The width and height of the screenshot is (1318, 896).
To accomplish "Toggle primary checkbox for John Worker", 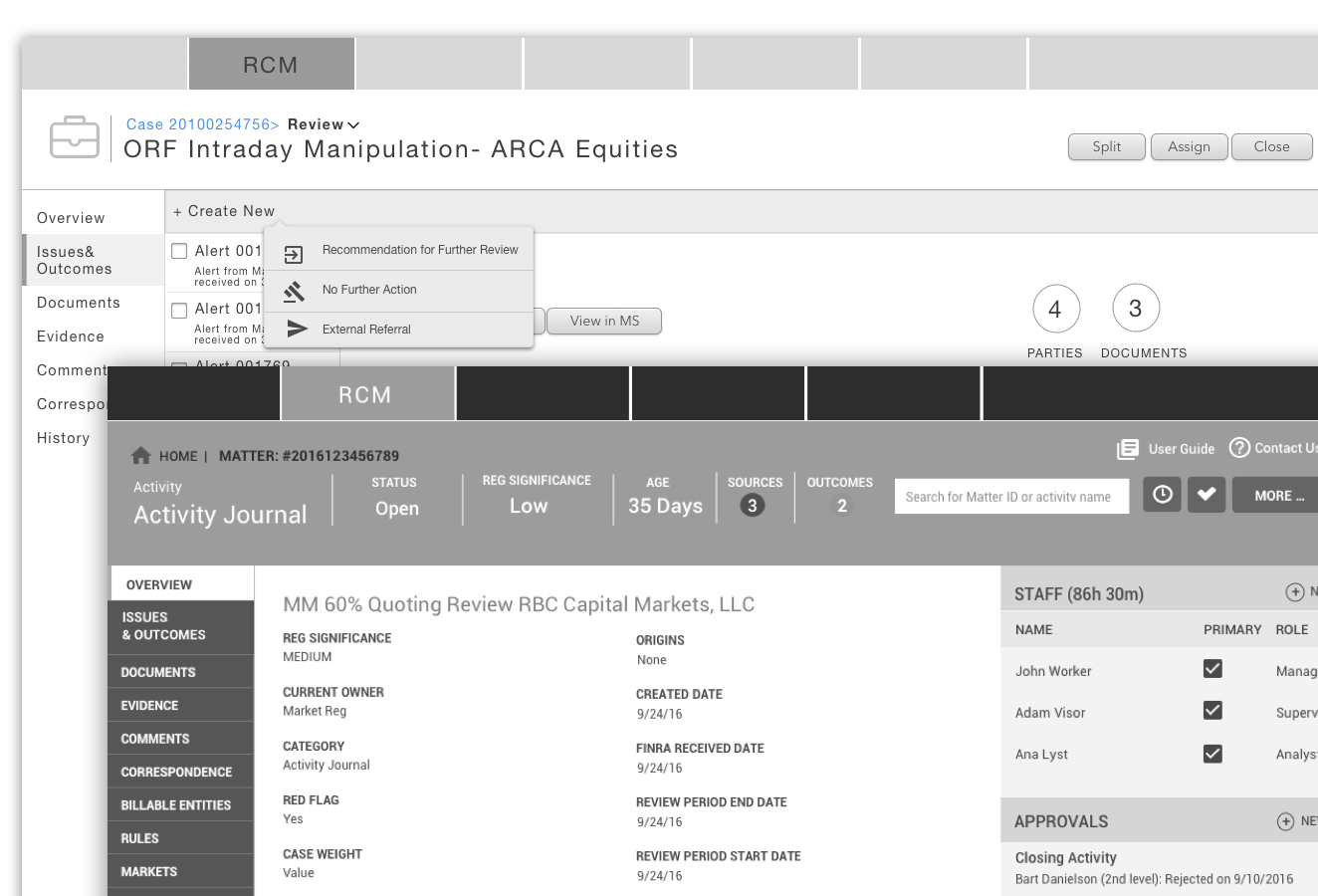I will point(1212,669).
